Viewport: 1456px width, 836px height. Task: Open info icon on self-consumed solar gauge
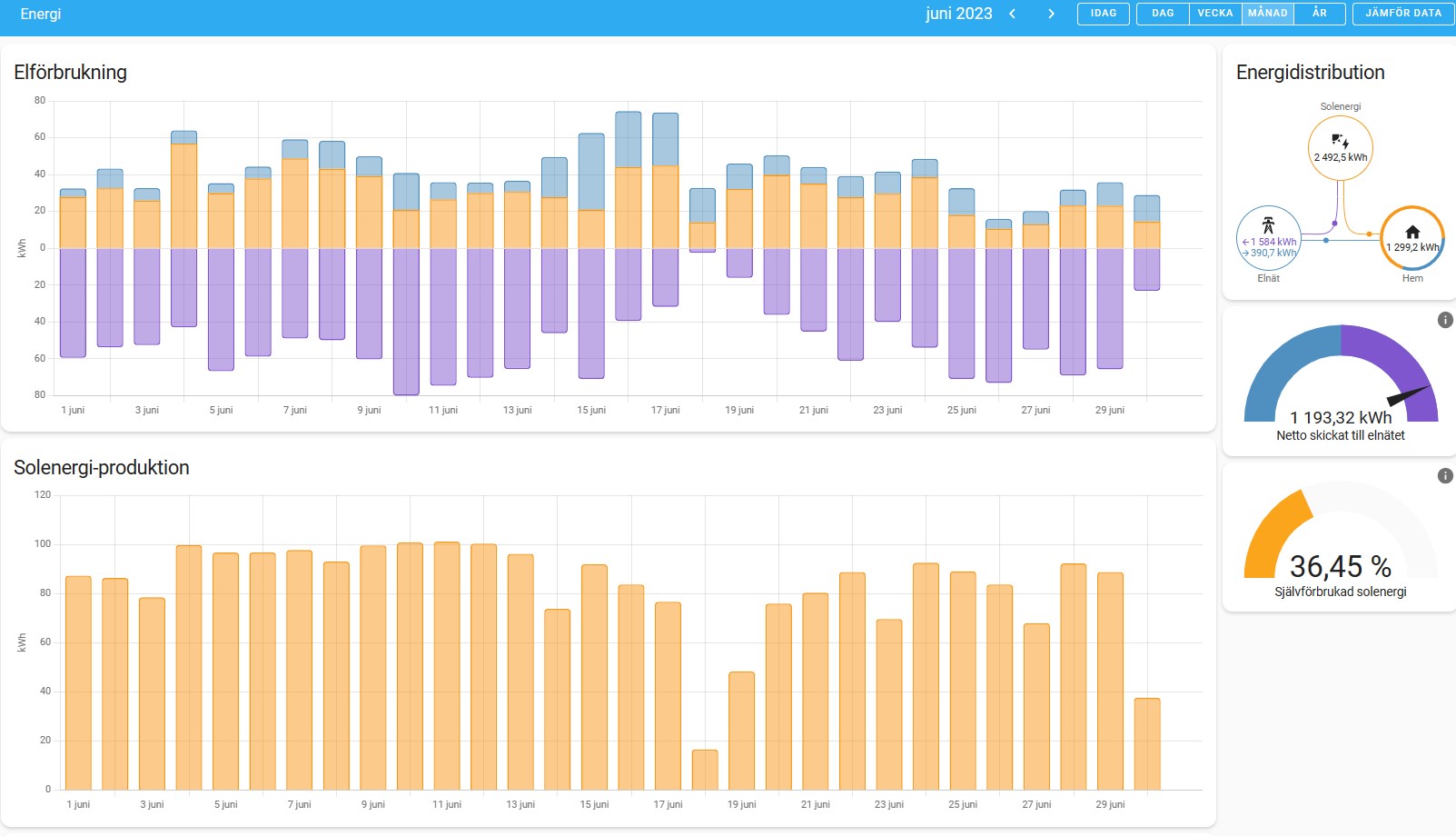[1445, 476]
